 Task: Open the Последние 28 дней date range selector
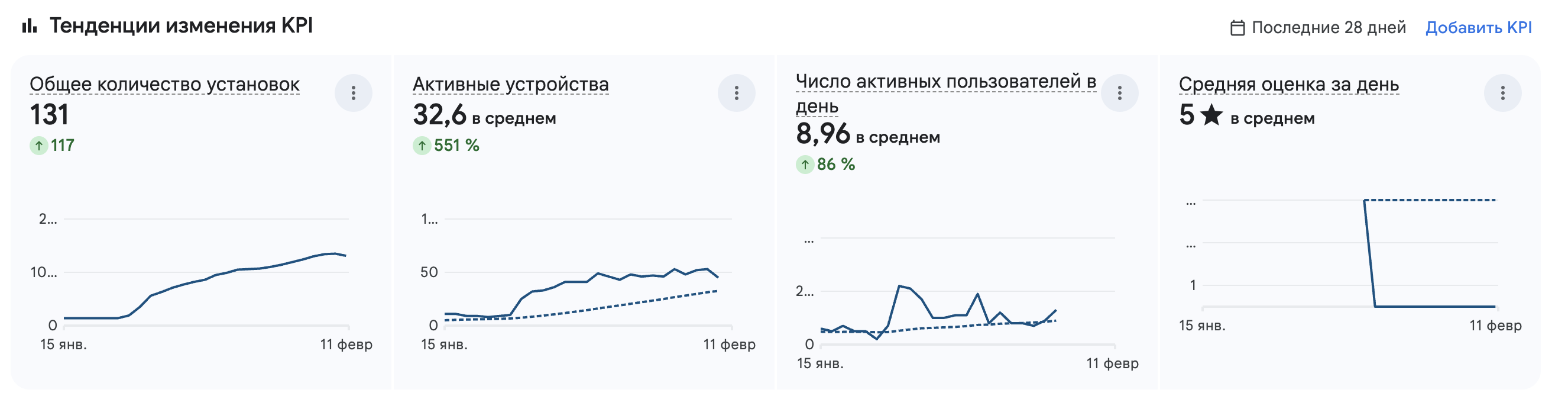click(1328, 28)
